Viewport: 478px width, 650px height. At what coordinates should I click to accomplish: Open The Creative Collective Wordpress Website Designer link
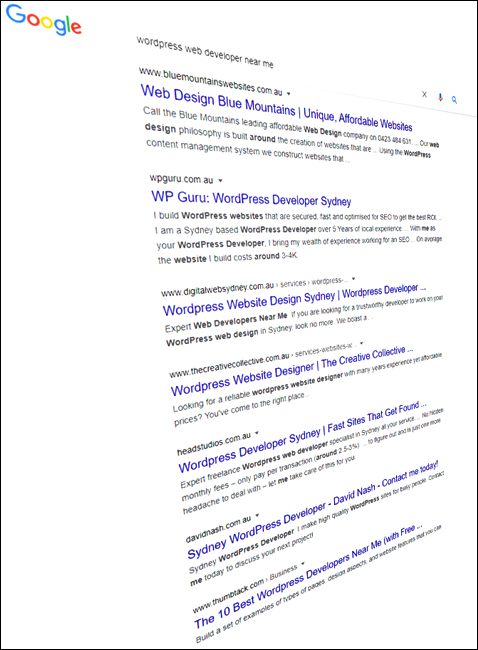pos(292,370)
